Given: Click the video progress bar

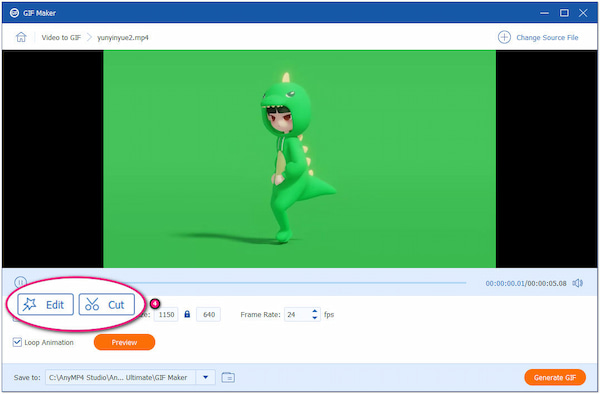Looking at the screenshot, I should [x=249, y=283].
